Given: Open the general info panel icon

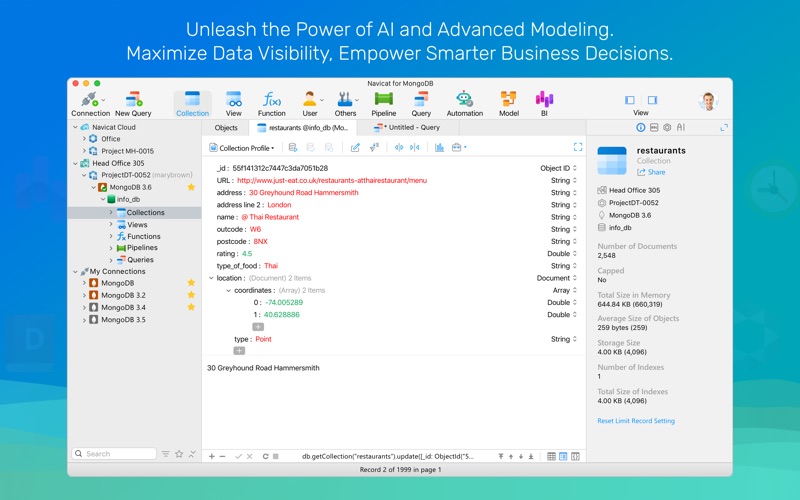Looking at the screenshot, I should (640, 128).
